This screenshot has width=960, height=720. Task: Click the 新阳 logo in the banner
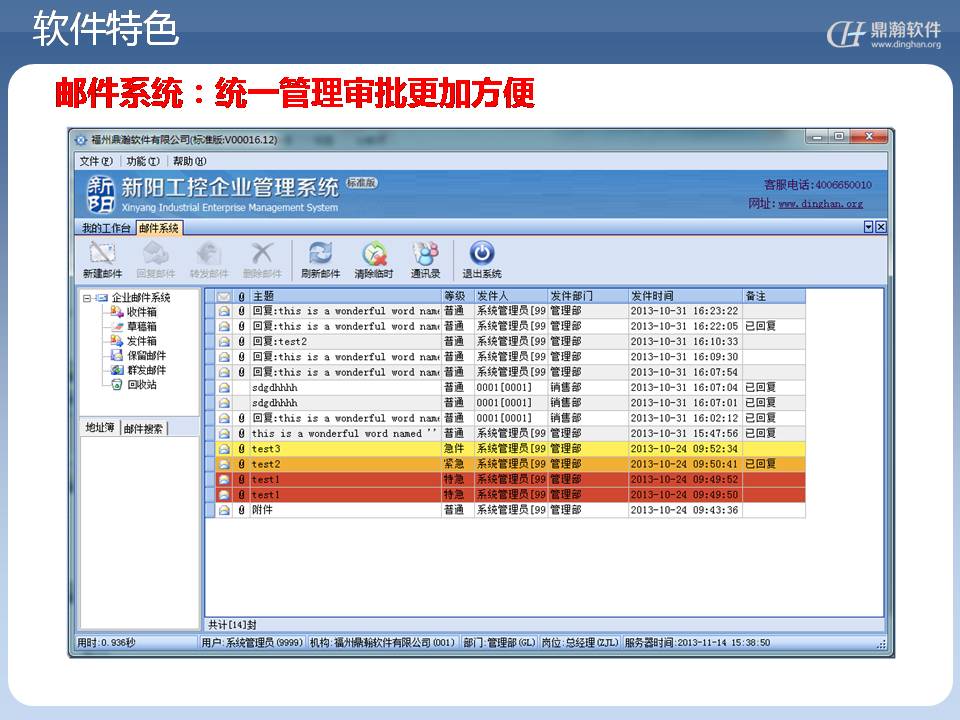(x=100, y=194)
